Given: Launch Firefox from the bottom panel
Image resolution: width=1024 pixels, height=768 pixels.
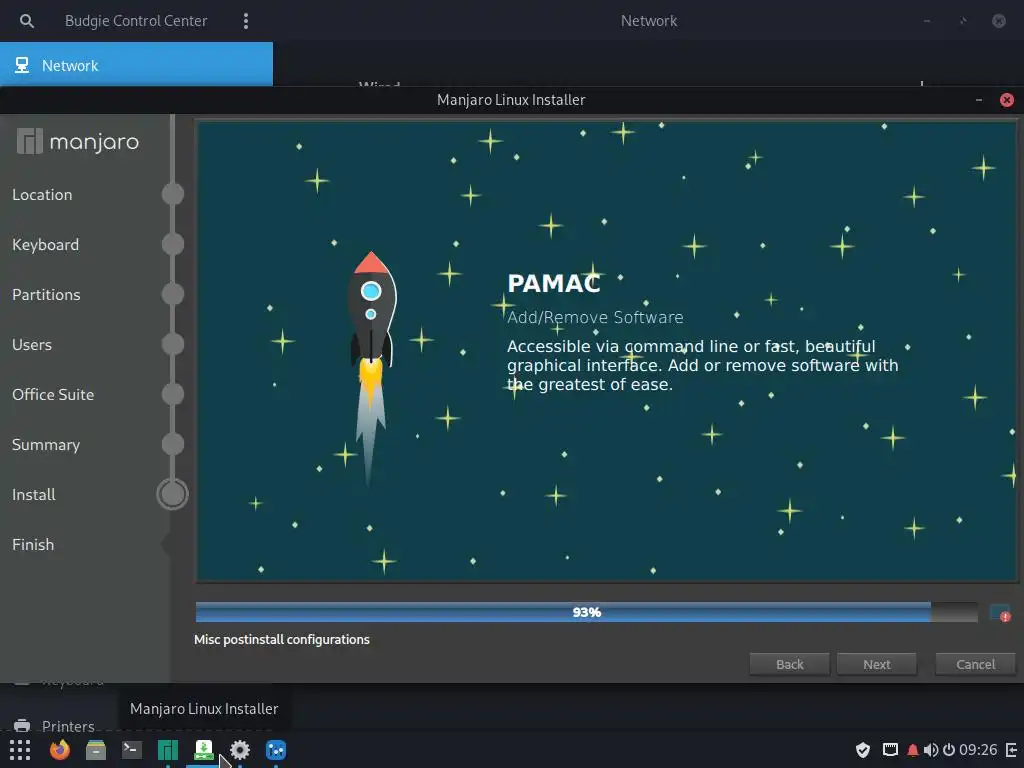Looking at the screenshot, I should tap(60, 750).
